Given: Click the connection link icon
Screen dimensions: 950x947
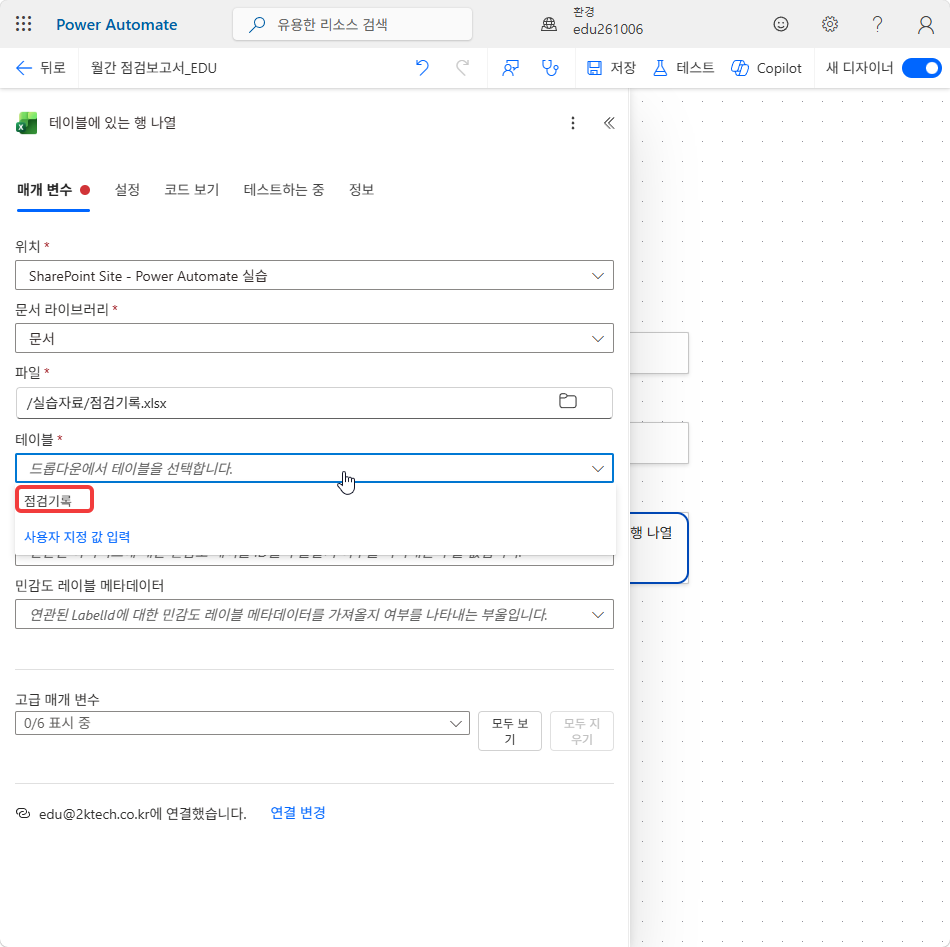Looking at the screenshot, I should pyautogui.click(x=22, y=813).
